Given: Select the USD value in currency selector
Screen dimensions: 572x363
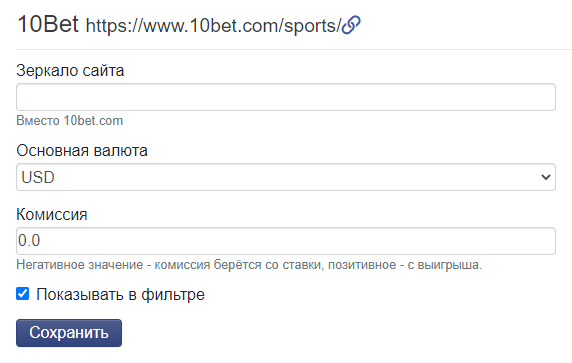Looking at the screenshot, I should pyautogui.click(x=38, y=177).
